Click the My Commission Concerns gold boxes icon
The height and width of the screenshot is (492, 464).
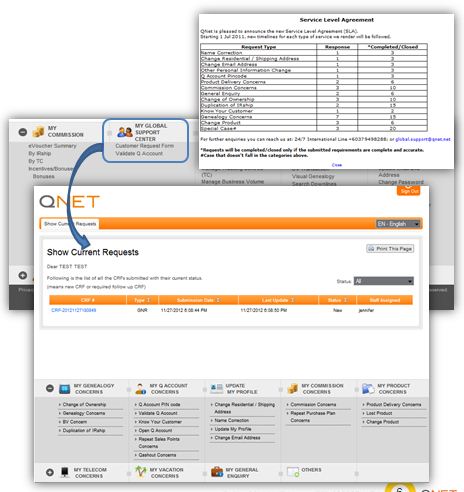coord(292,389)
